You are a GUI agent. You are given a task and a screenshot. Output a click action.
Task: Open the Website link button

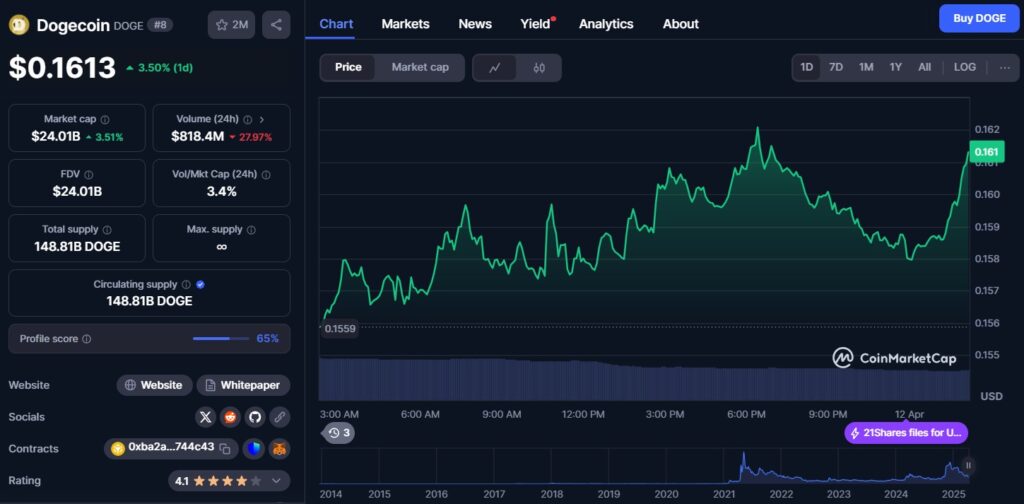[x=155, y=385]
